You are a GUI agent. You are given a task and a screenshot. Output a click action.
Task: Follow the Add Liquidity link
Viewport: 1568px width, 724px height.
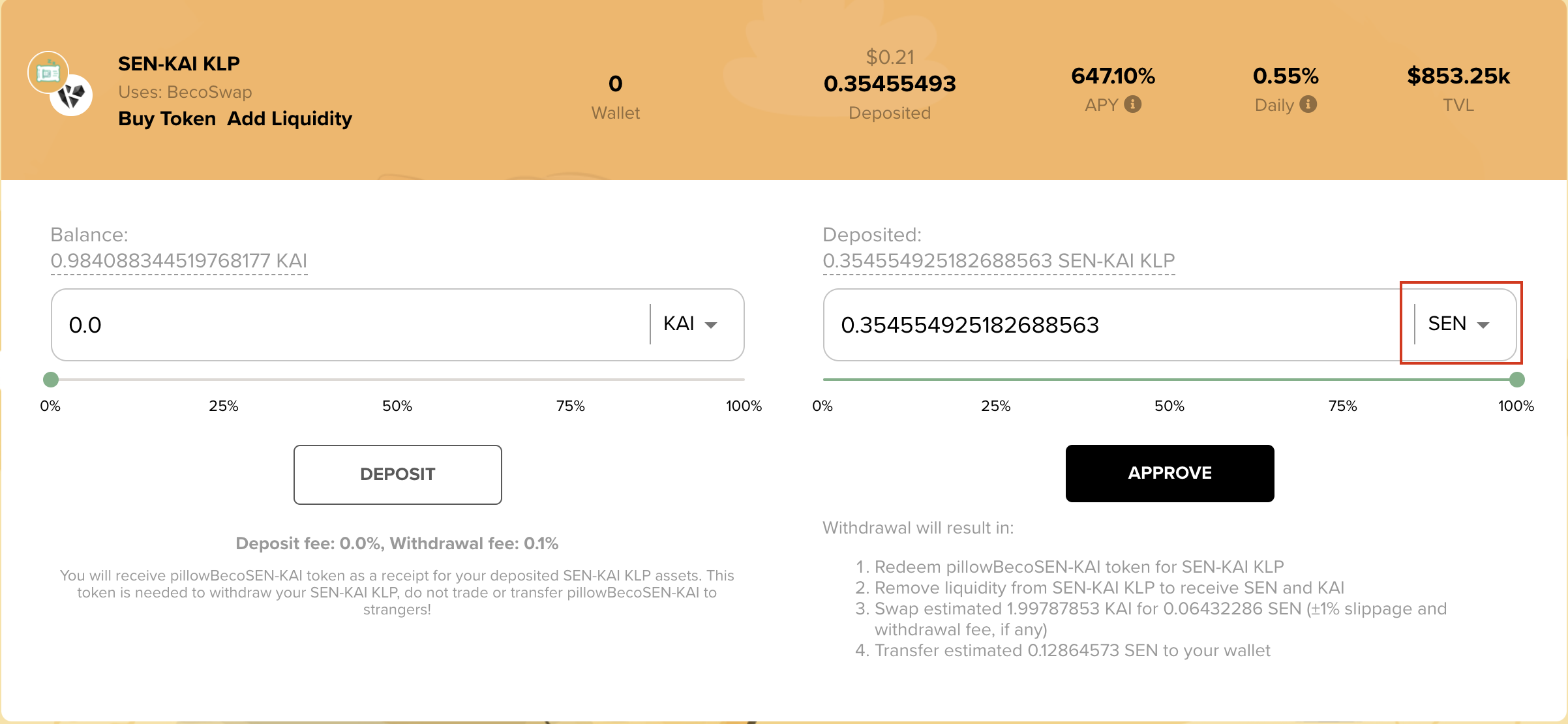coord(290,119)
